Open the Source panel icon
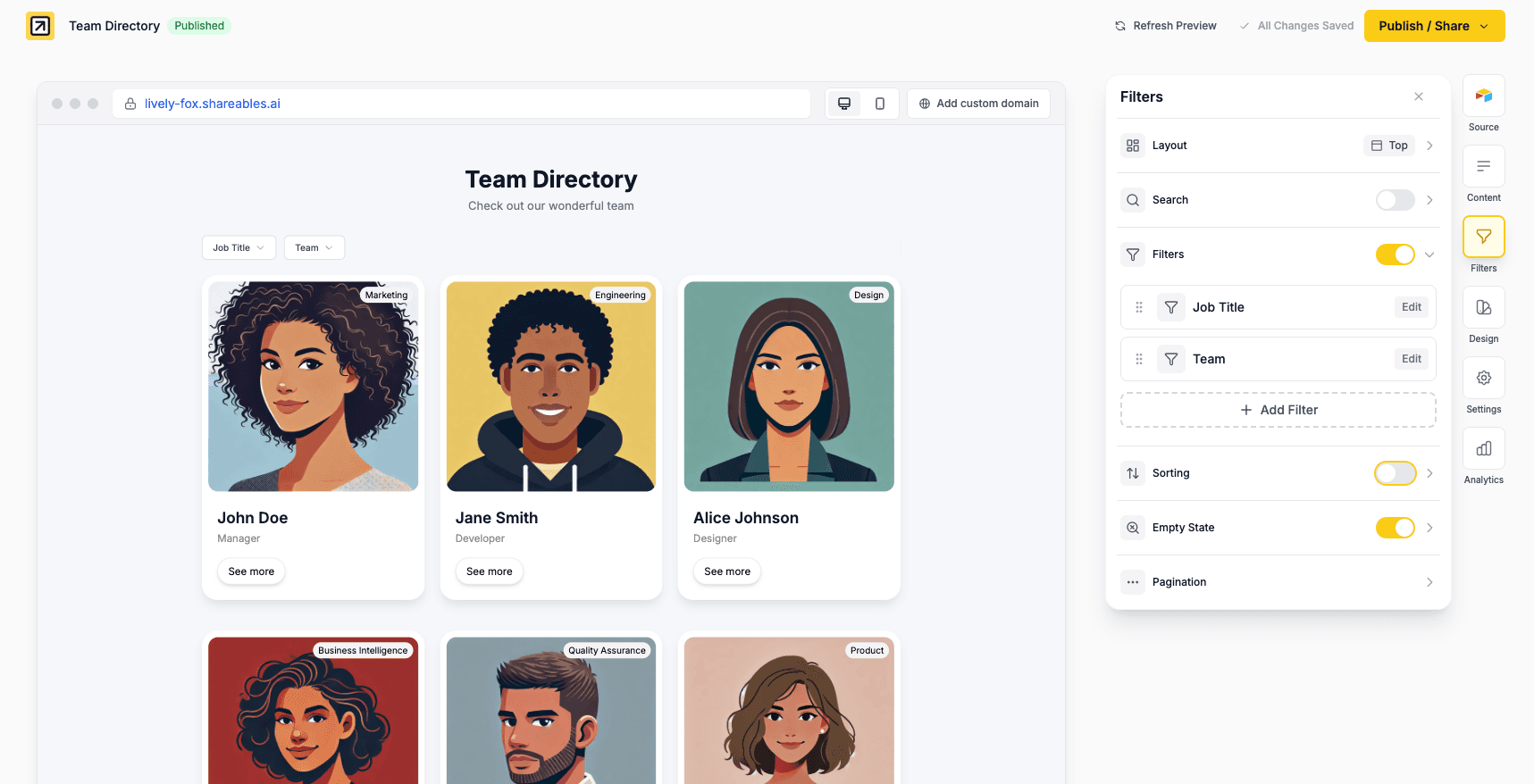This screenshot has width=1534, height=784. [x=1483, y=96]
